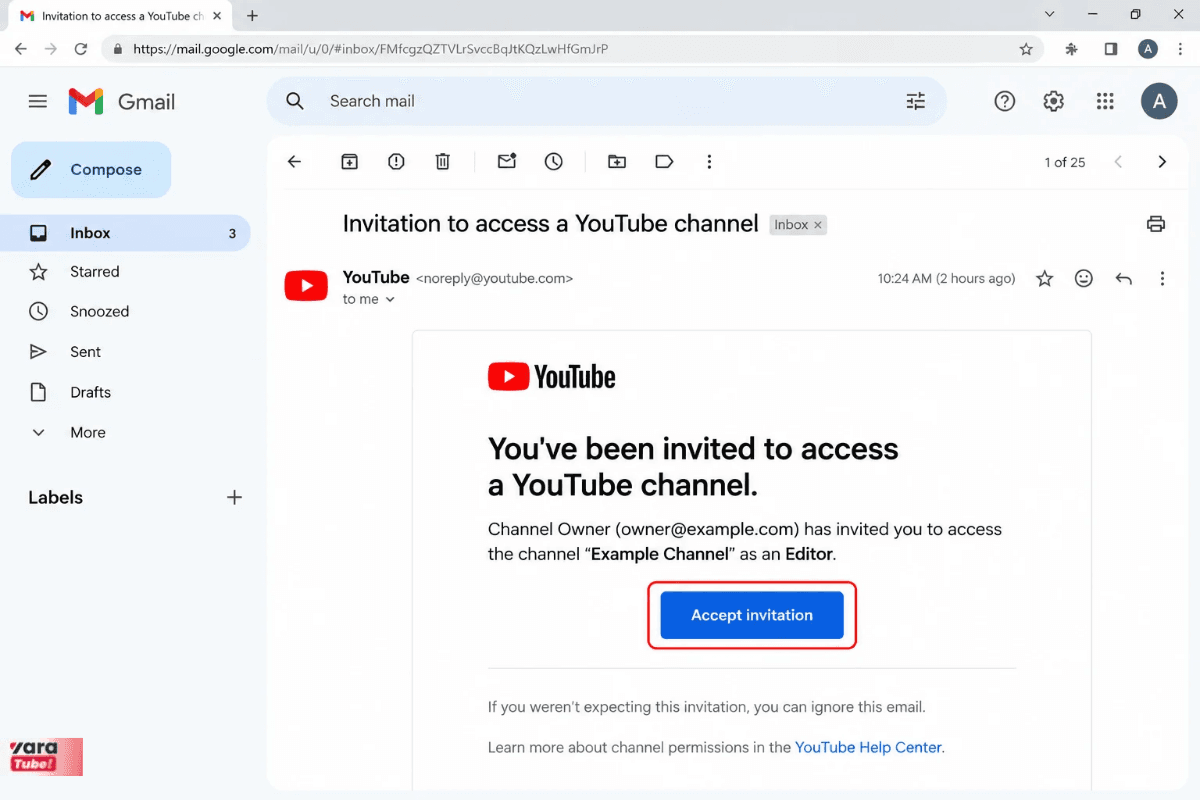The height and width of the screenshot is (800, 1200).
Task: Star the YouTube invitation email
Action: 1045,279
